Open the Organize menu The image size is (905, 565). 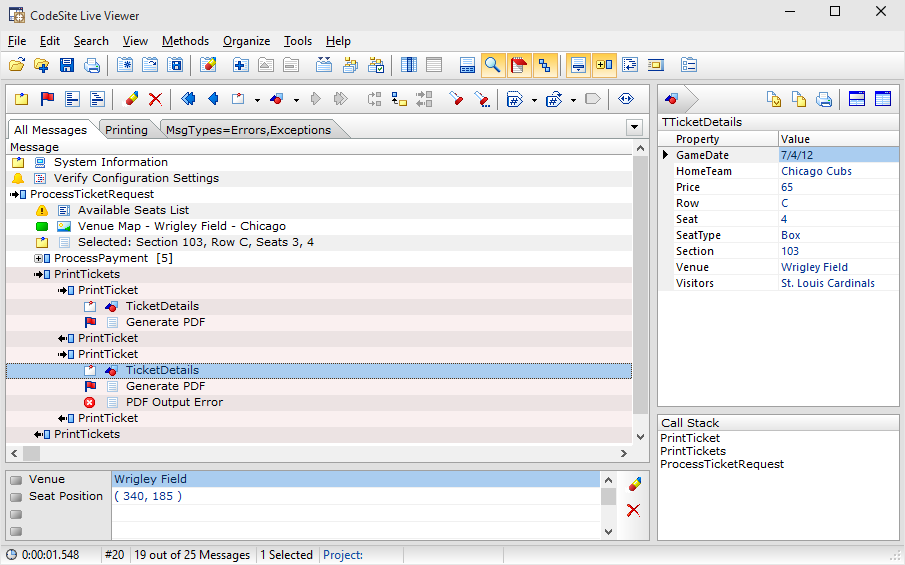[x=246, y=41]
